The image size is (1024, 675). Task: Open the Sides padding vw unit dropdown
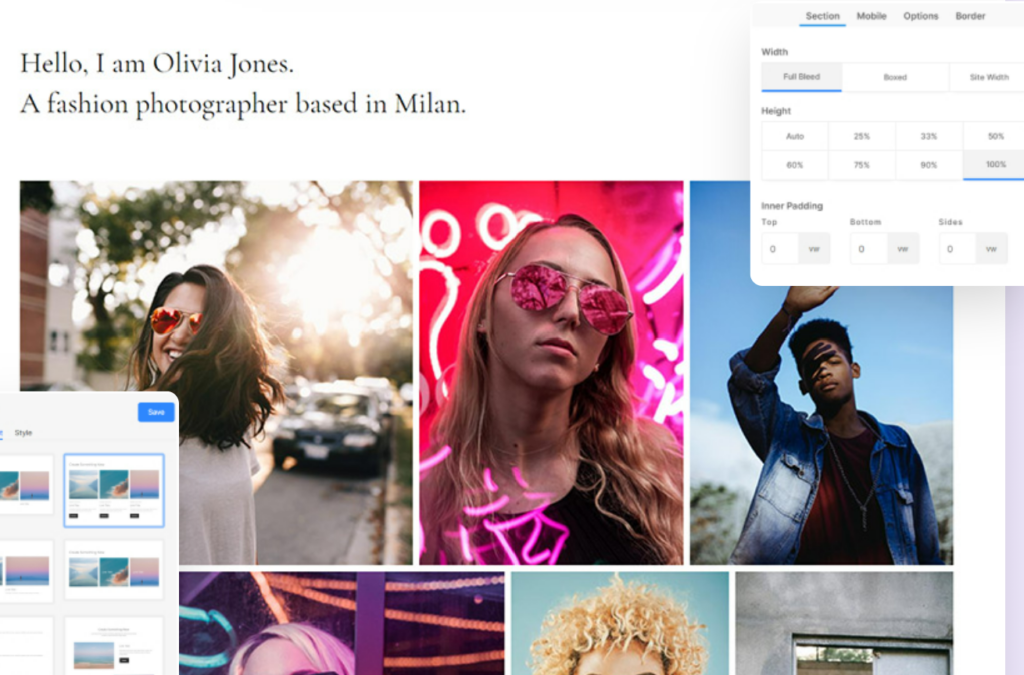pos(991,249)
